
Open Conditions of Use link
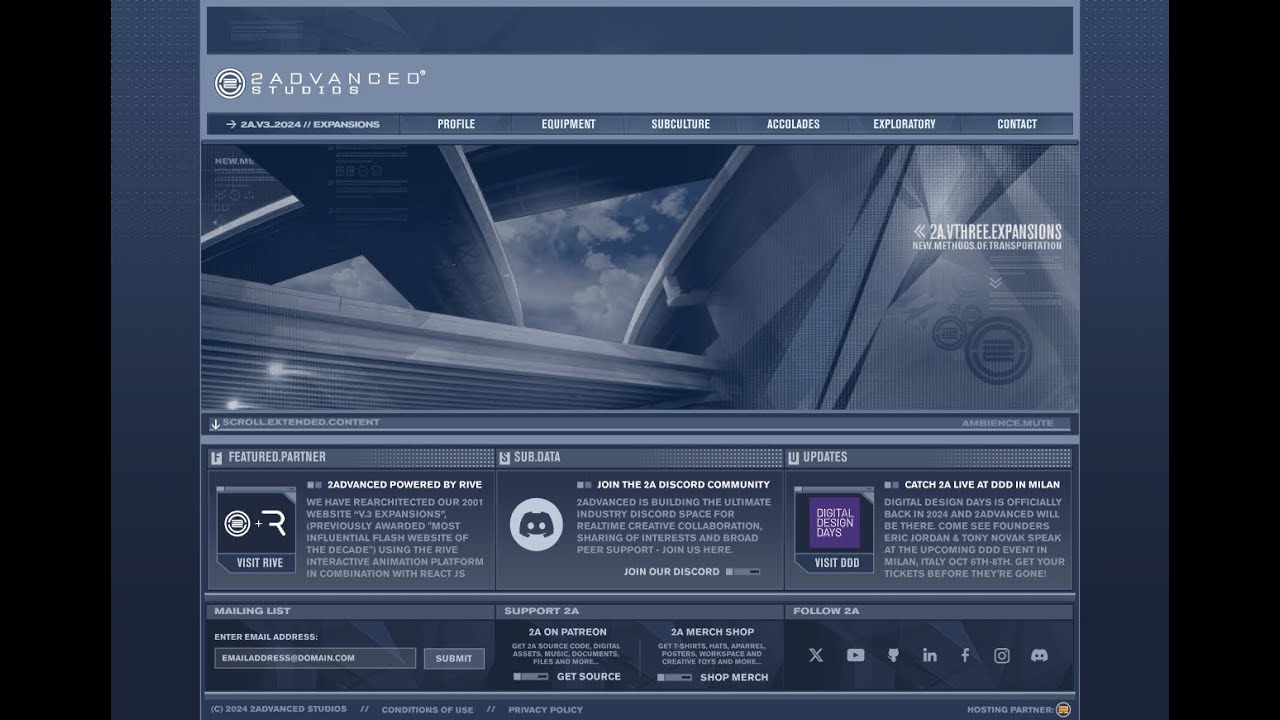427,710
